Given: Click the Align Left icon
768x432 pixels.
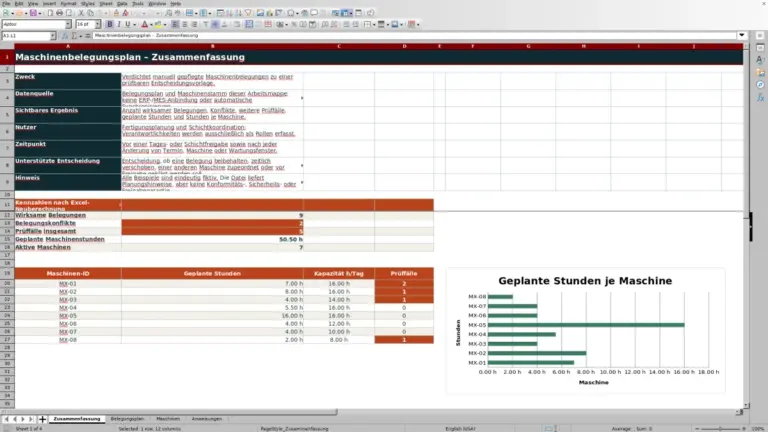Looking at the screenshot, I should click(174, 24).
